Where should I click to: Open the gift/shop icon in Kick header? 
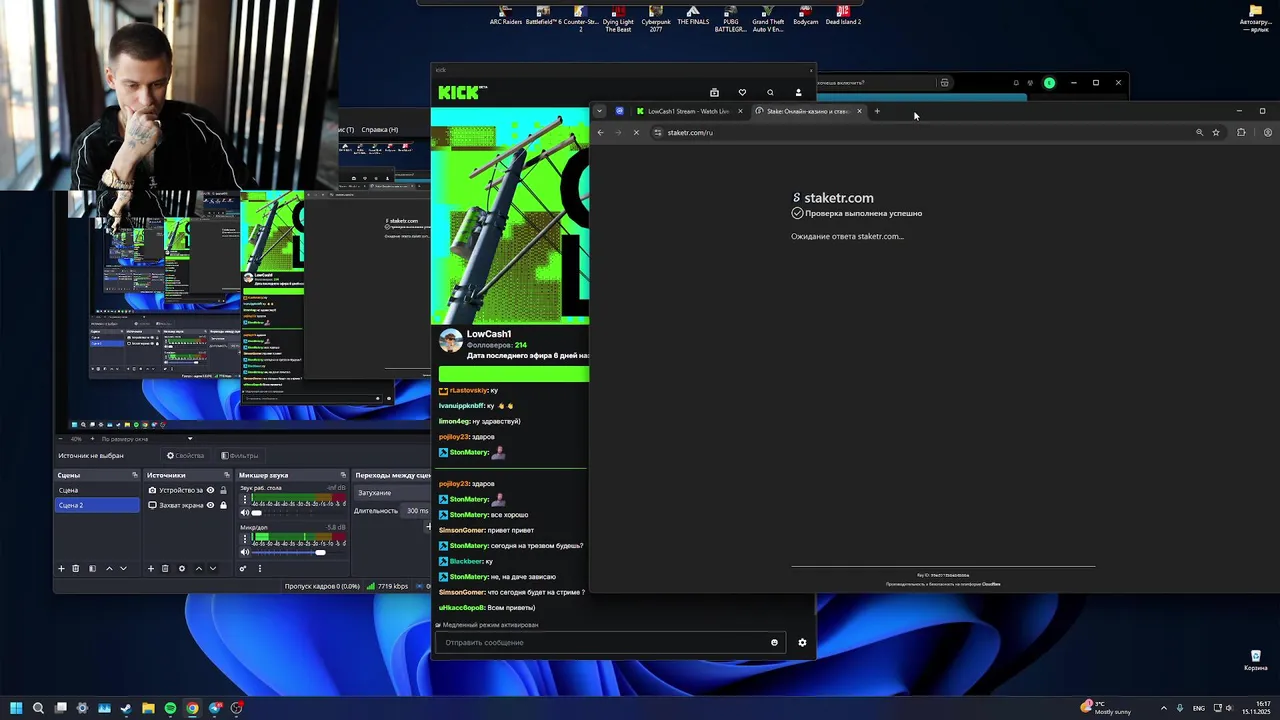pyautogui.click(x=714, y=92)
